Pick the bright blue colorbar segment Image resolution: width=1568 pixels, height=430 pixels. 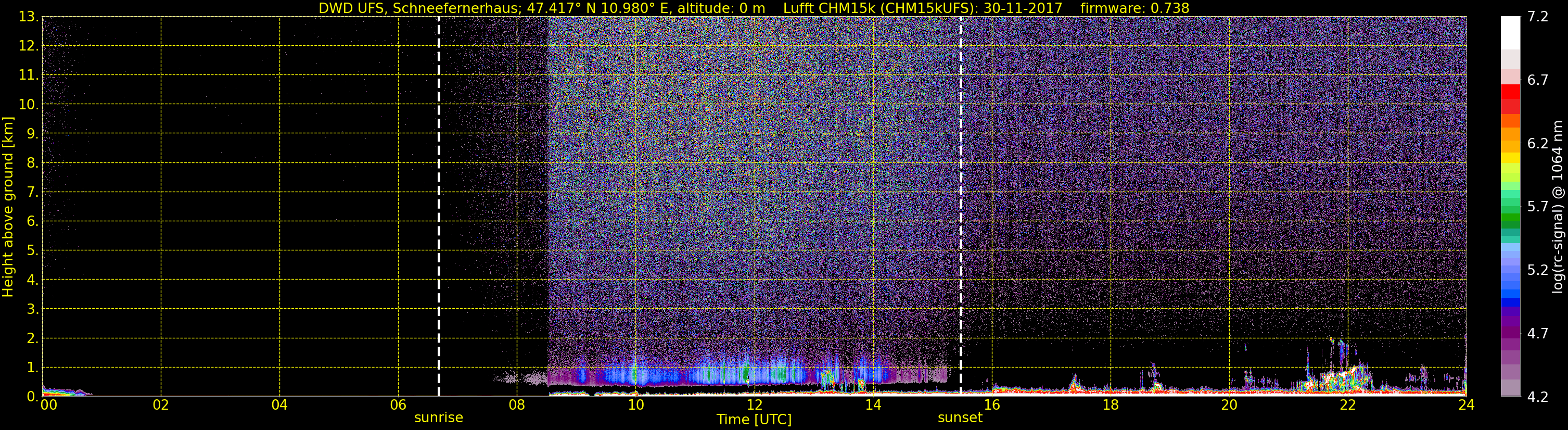[x=1510, y=294]
